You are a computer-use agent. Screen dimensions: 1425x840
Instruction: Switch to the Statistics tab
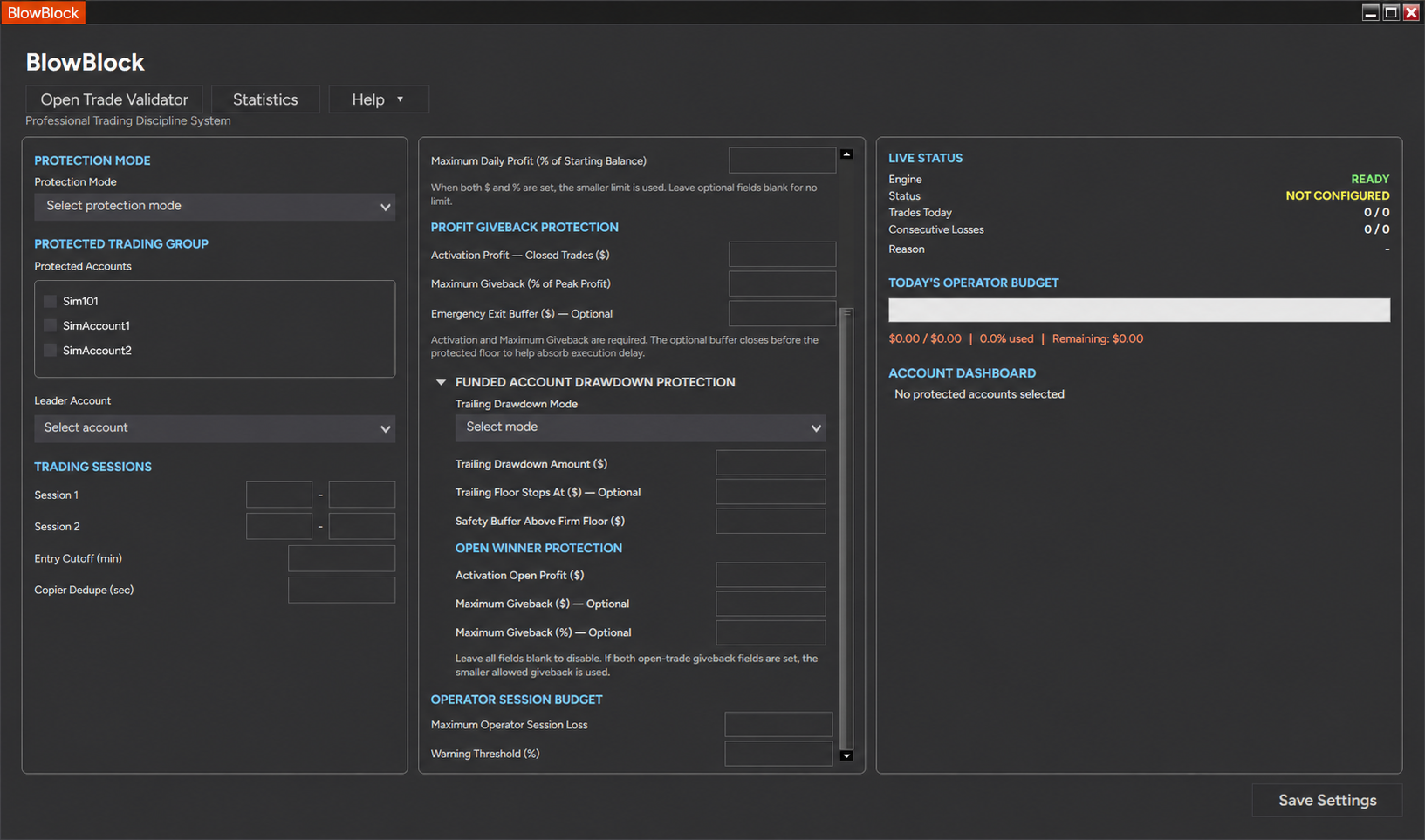click(x=265, y=99)
